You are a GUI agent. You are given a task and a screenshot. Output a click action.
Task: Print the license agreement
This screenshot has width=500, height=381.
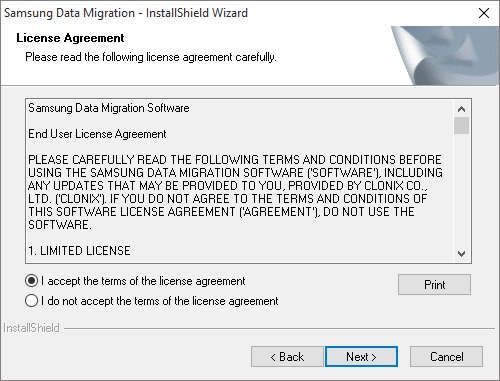click(x=434, y=285)
